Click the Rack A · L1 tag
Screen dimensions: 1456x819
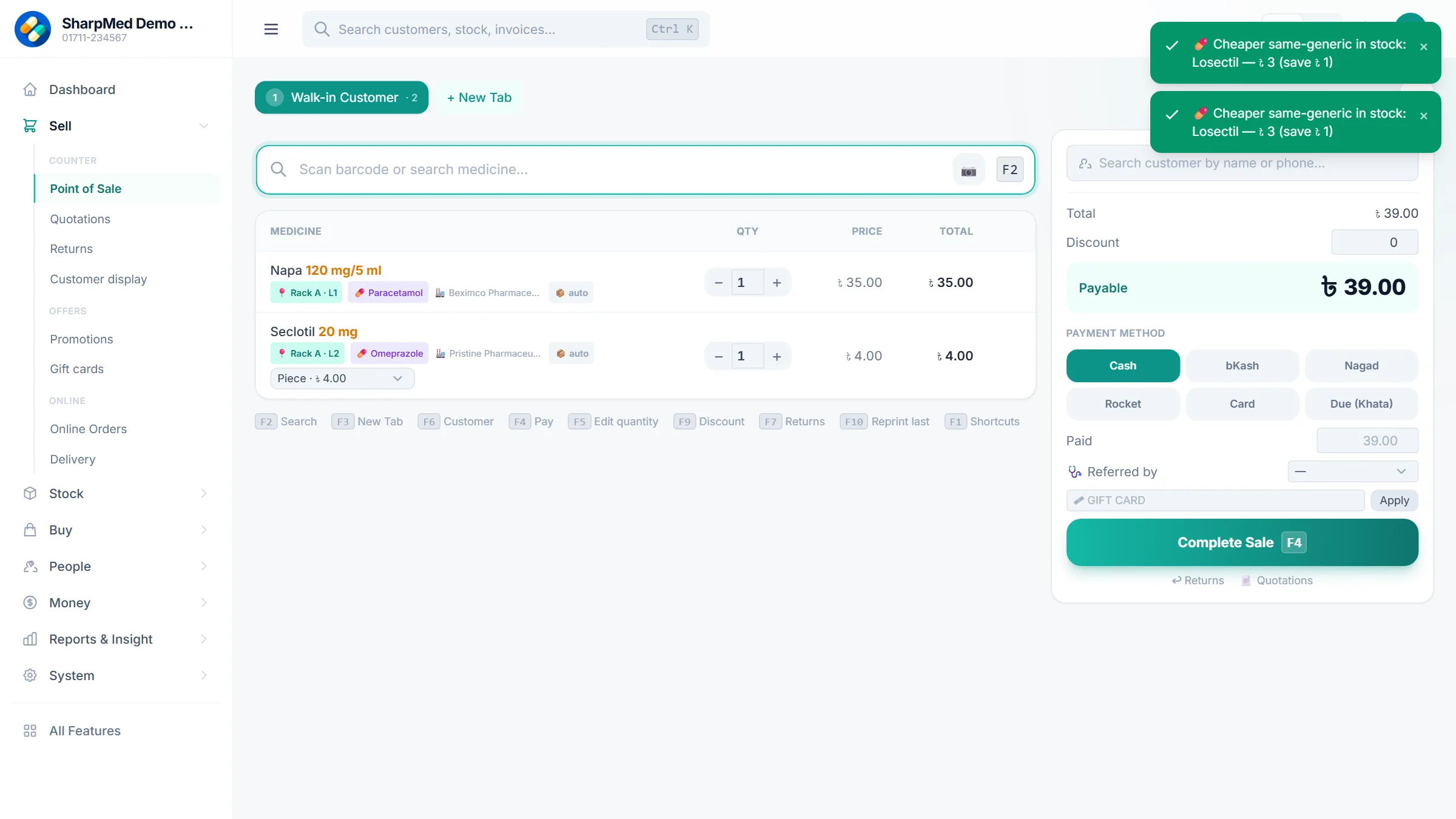306,292
